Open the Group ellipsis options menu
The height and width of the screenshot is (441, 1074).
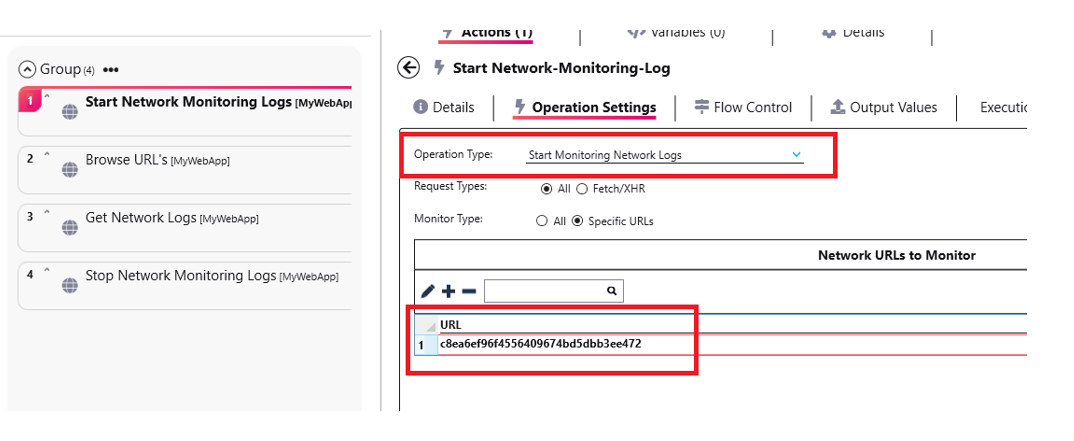[x=111, y=70]
